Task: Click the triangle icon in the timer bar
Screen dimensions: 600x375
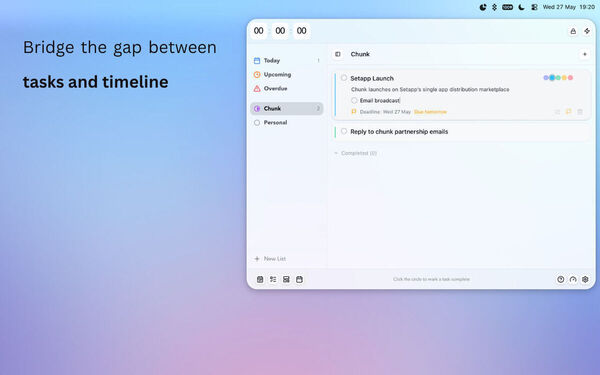Action: point(573,31)
